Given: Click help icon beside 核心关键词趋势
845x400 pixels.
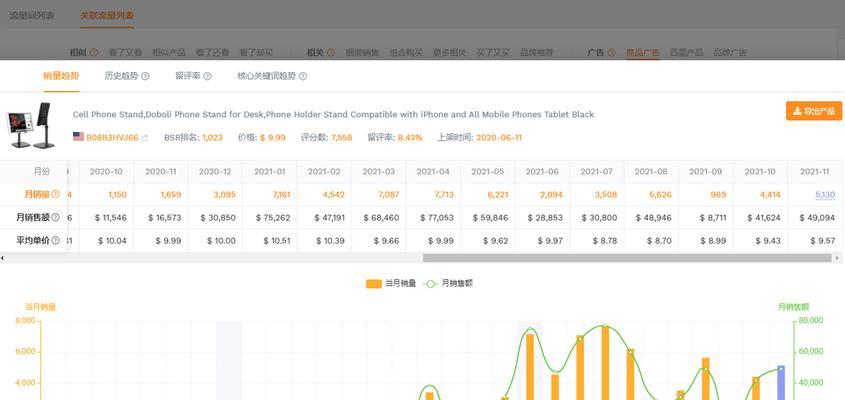Looking at the screenshot, I should (302, 77).
